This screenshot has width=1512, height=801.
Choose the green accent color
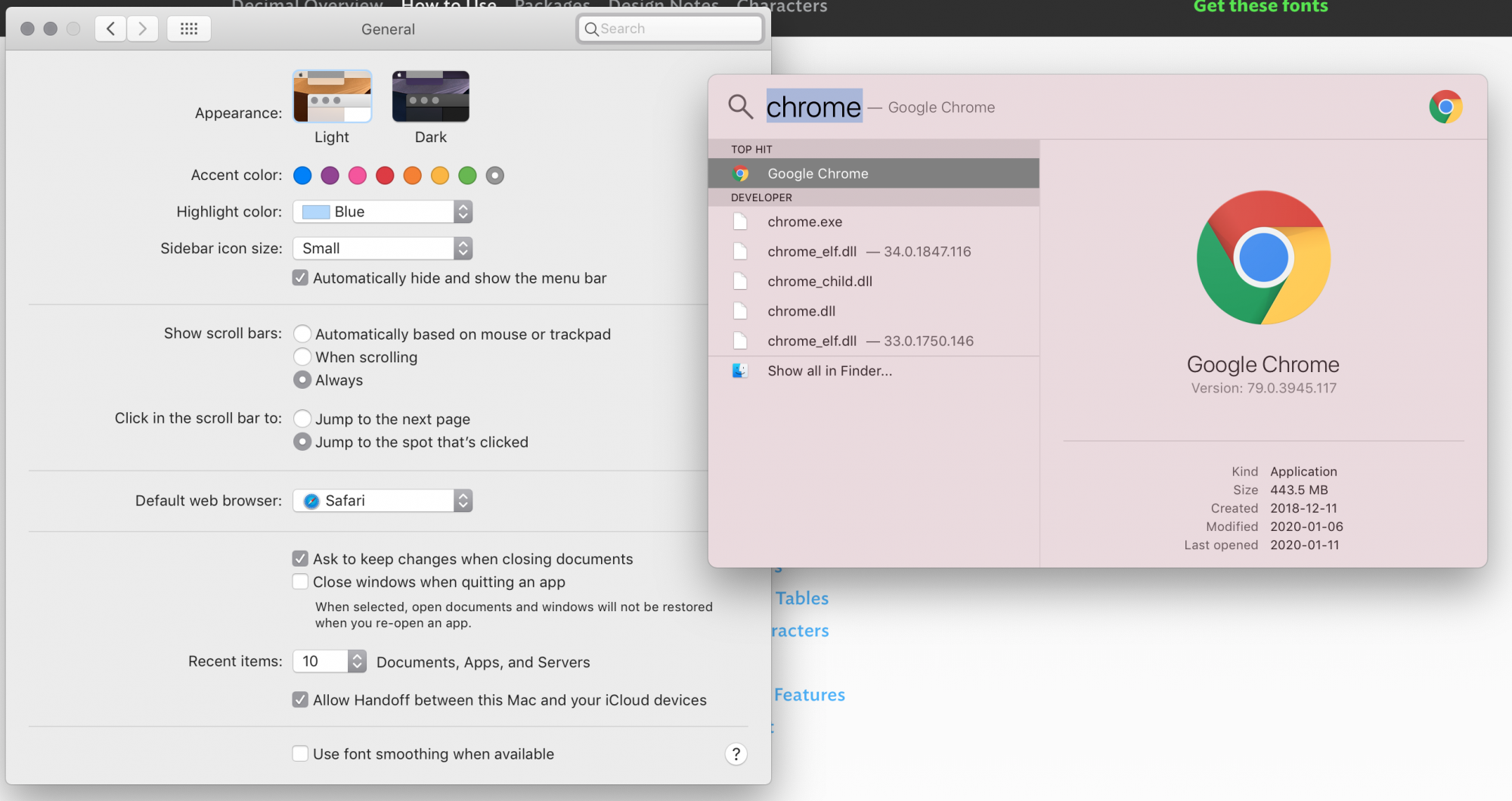click(467, 175)
